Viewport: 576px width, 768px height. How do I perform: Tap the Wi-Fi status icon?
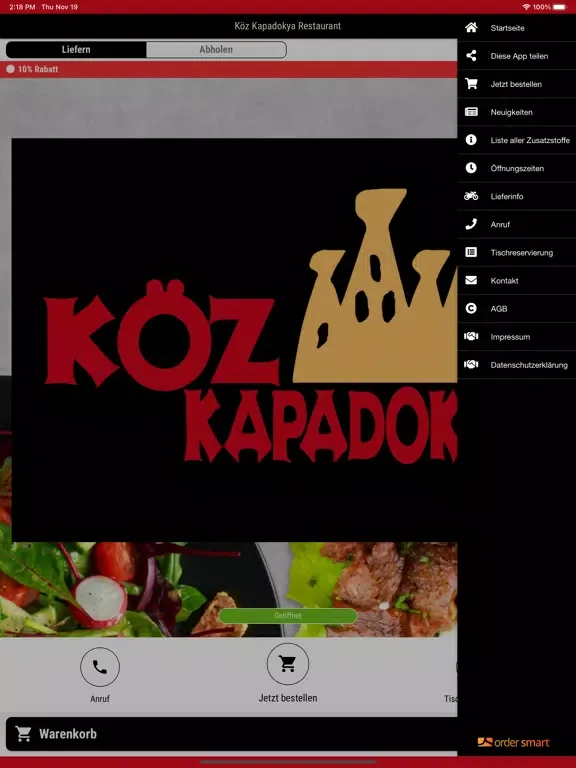pyautogui.click(x=526, y=7)
